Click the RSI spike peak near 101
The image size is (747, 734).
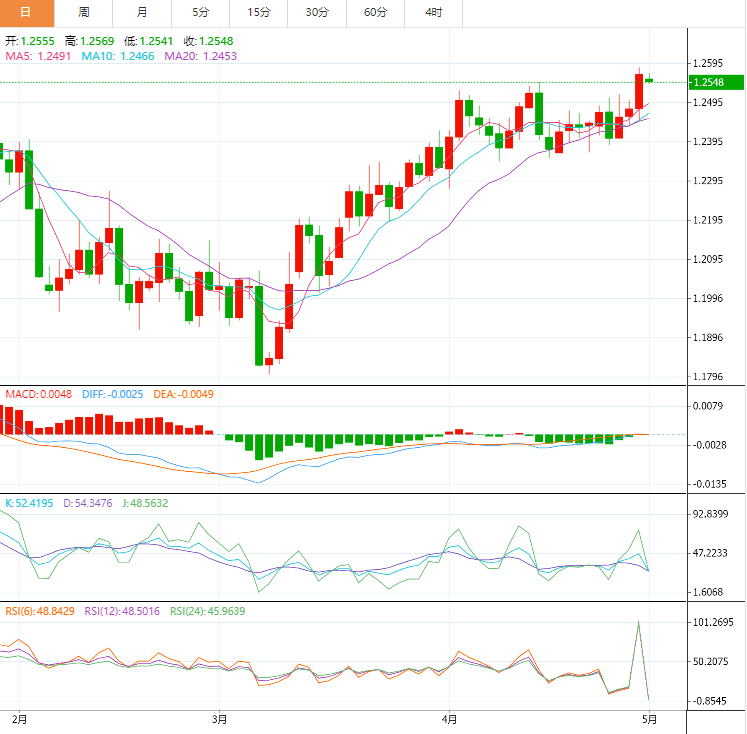tap(638, 622)
